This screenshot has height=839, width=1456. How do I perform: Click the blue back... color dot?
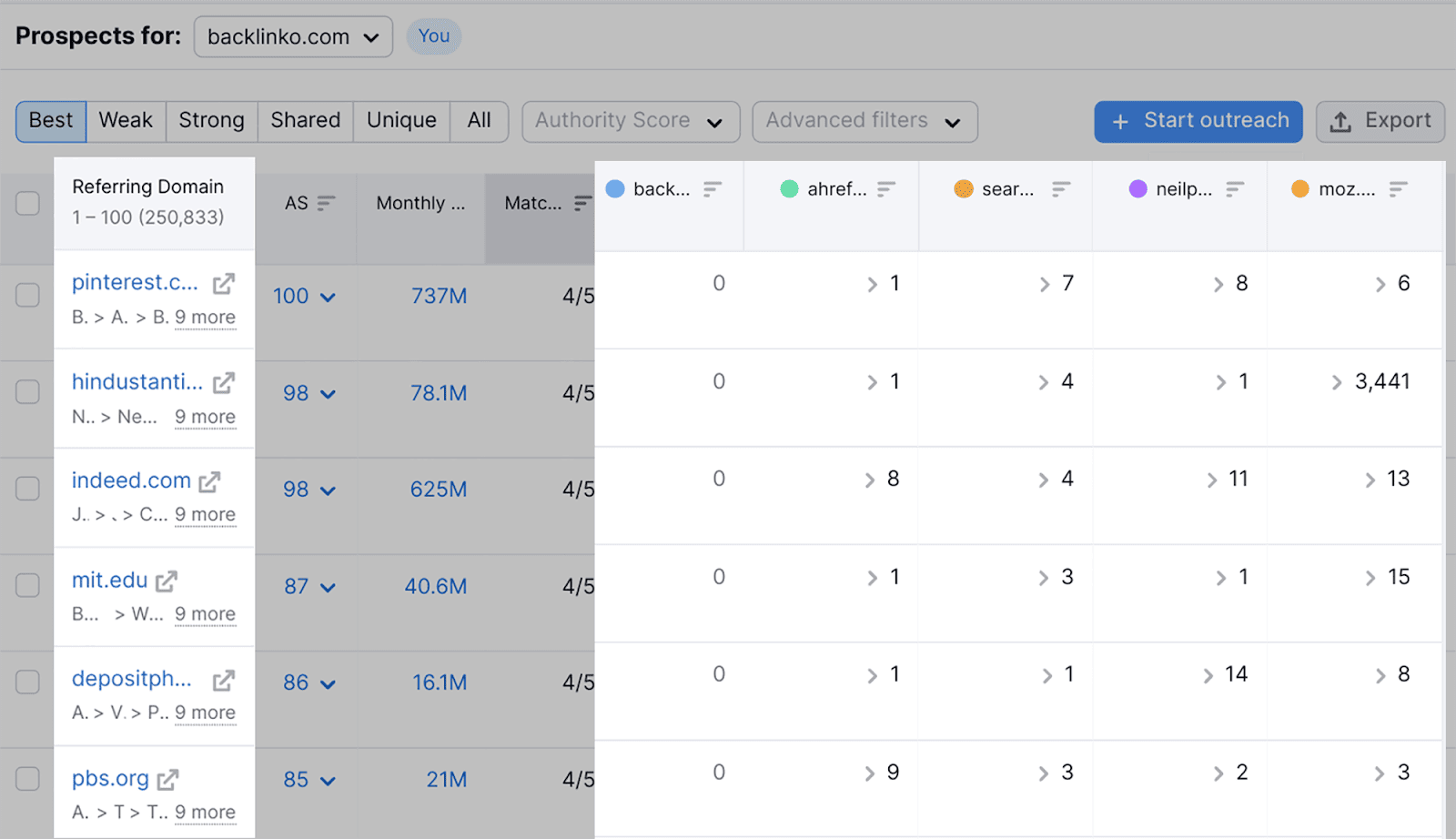[615, 189]
